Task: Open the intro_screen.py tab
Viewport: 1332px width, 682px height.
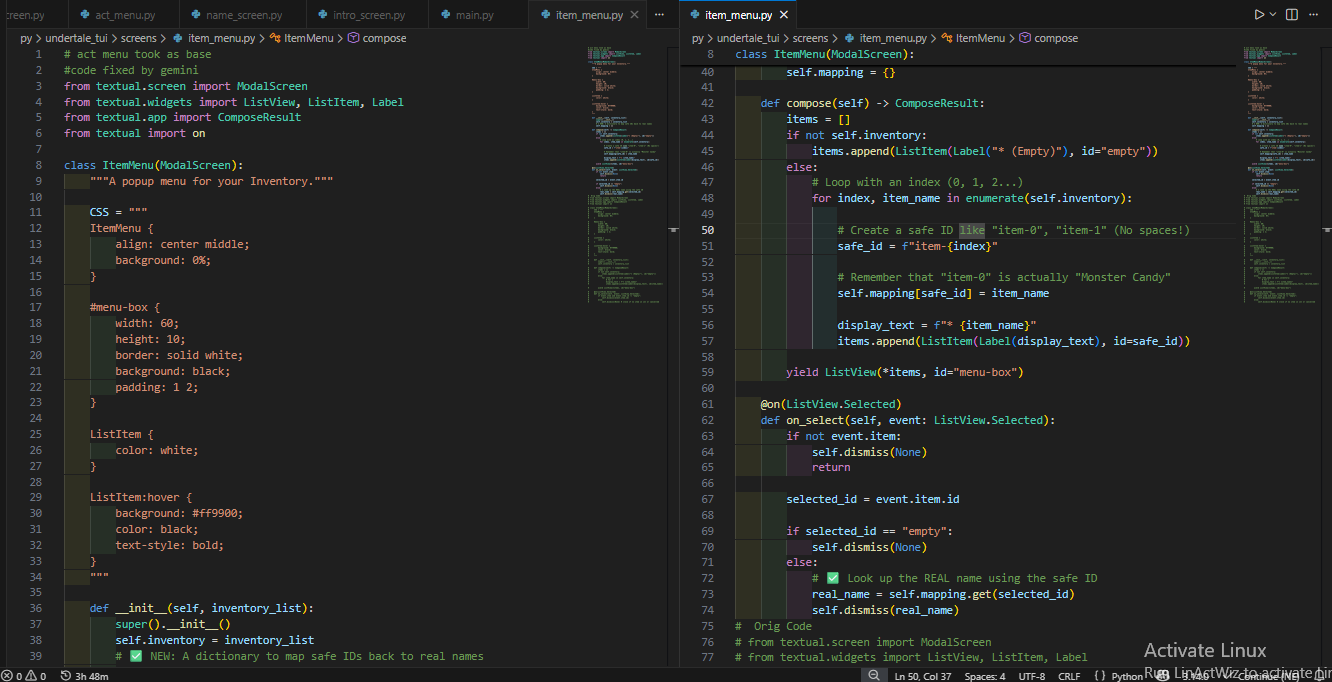Action: 368,15
